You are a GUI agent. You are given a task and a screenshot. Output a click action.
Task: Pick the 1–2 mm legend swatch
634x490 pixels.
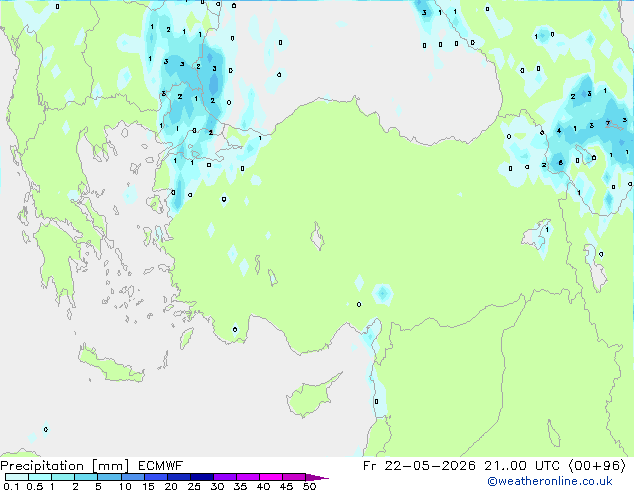63,477
